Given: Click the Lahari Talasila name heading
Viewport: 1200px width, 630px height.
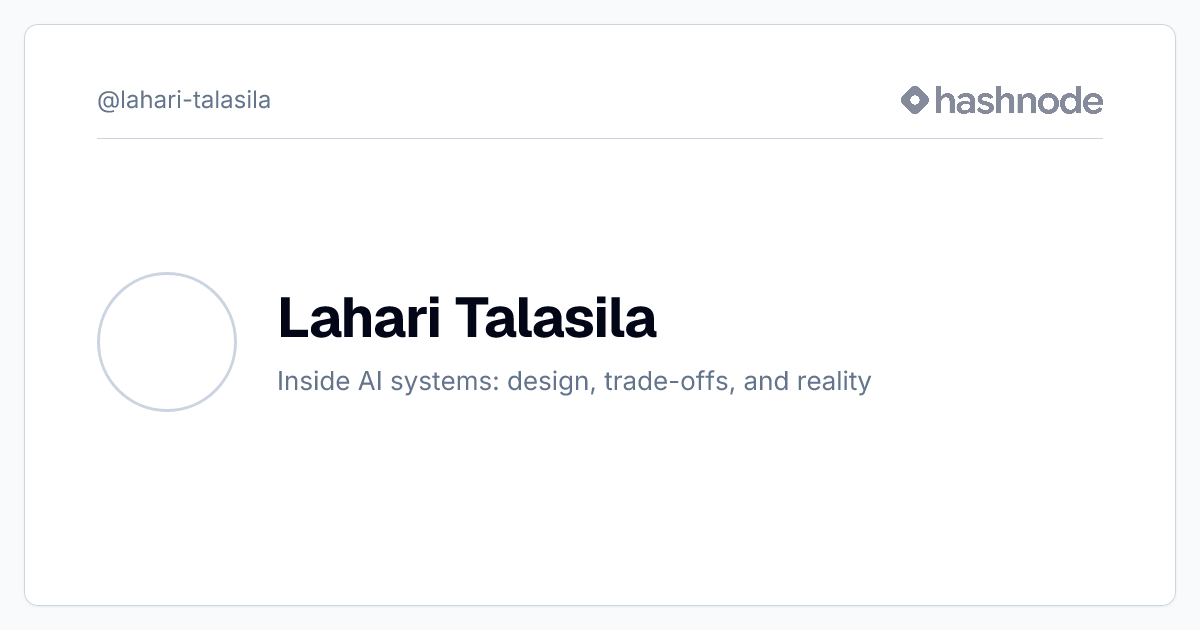Looking at the screenshot, I should tap(467, 318).
